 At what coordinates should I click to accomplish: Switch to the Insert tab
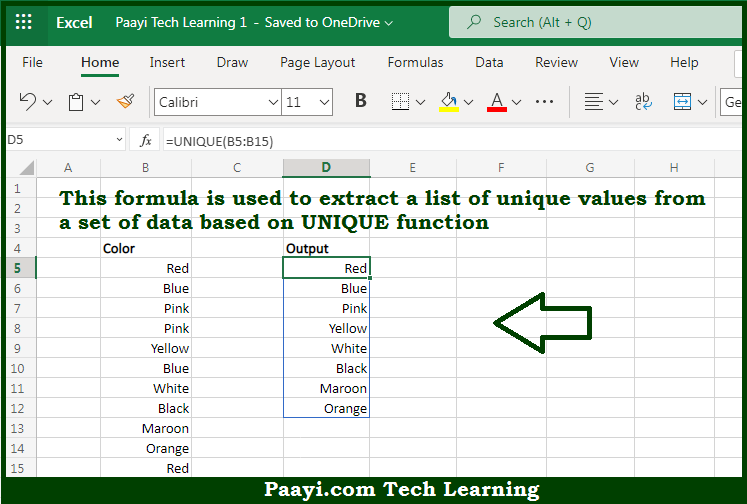(x=167, y=62)
